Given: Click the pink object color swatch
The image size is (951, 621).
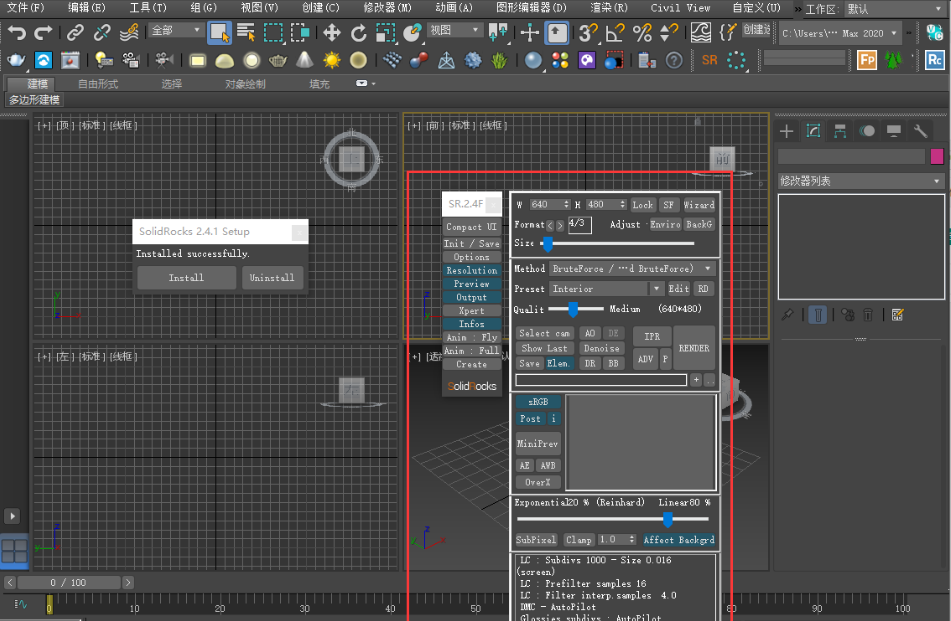Looking at the screenshot, I should coord(936,156).
